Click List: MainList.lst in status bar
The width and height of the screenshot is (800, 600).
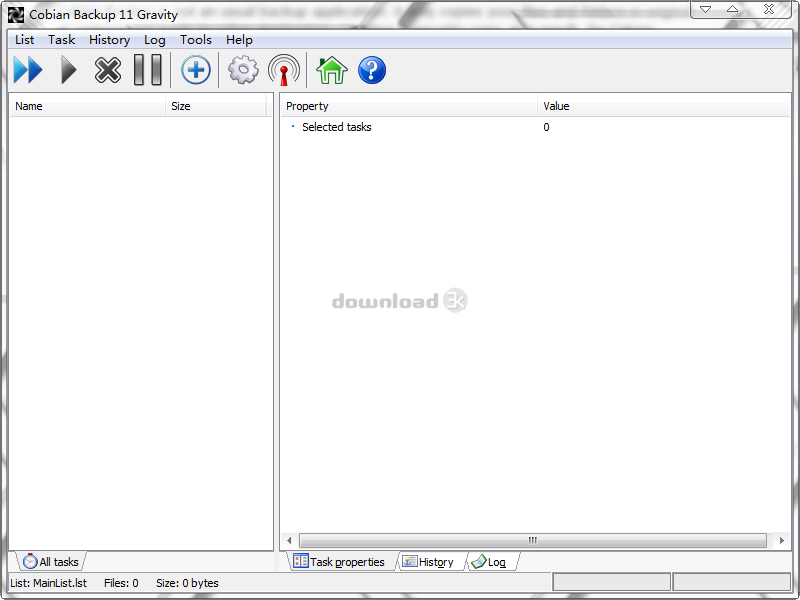(x=48, y=583)
